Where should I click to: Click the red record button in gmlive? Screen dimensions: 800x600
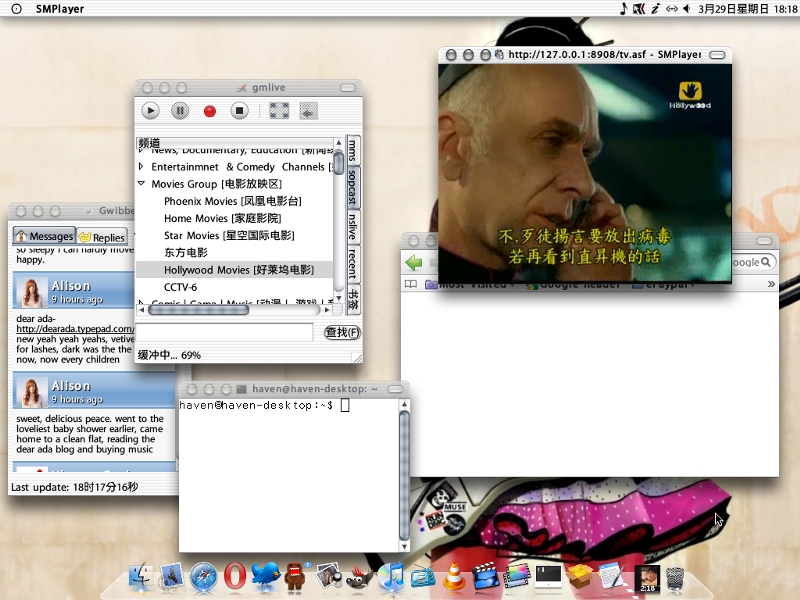click(210, 111)
